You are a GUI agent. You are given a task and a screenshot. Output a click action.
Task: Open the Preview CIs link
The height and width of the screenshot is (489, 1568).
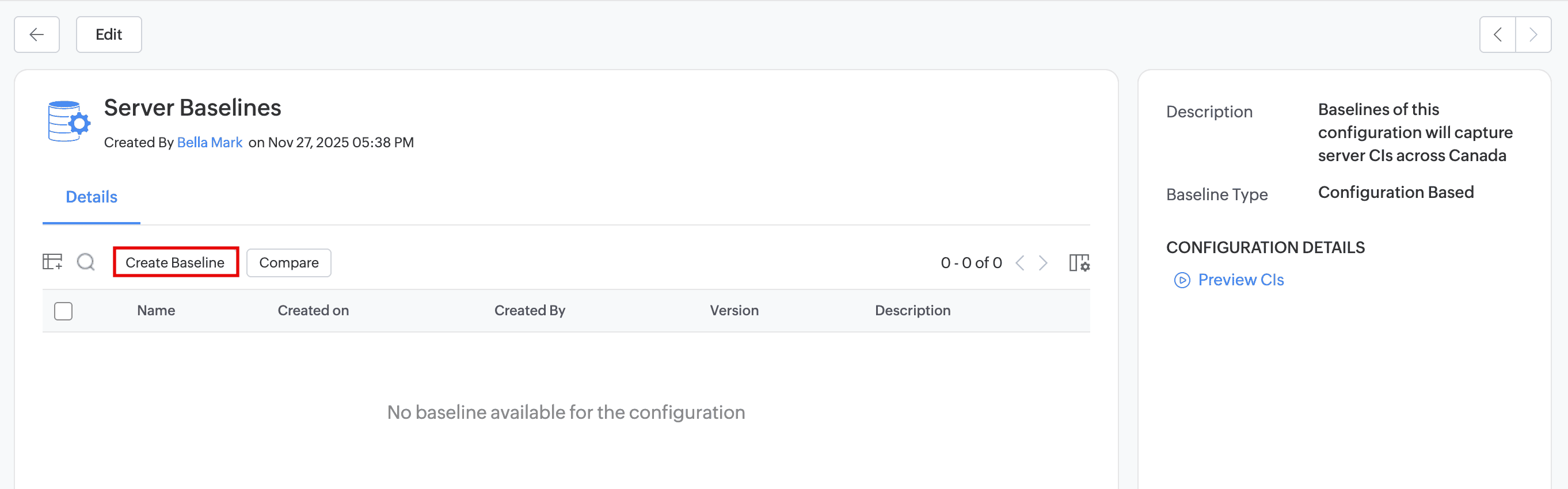point(1240,280)
